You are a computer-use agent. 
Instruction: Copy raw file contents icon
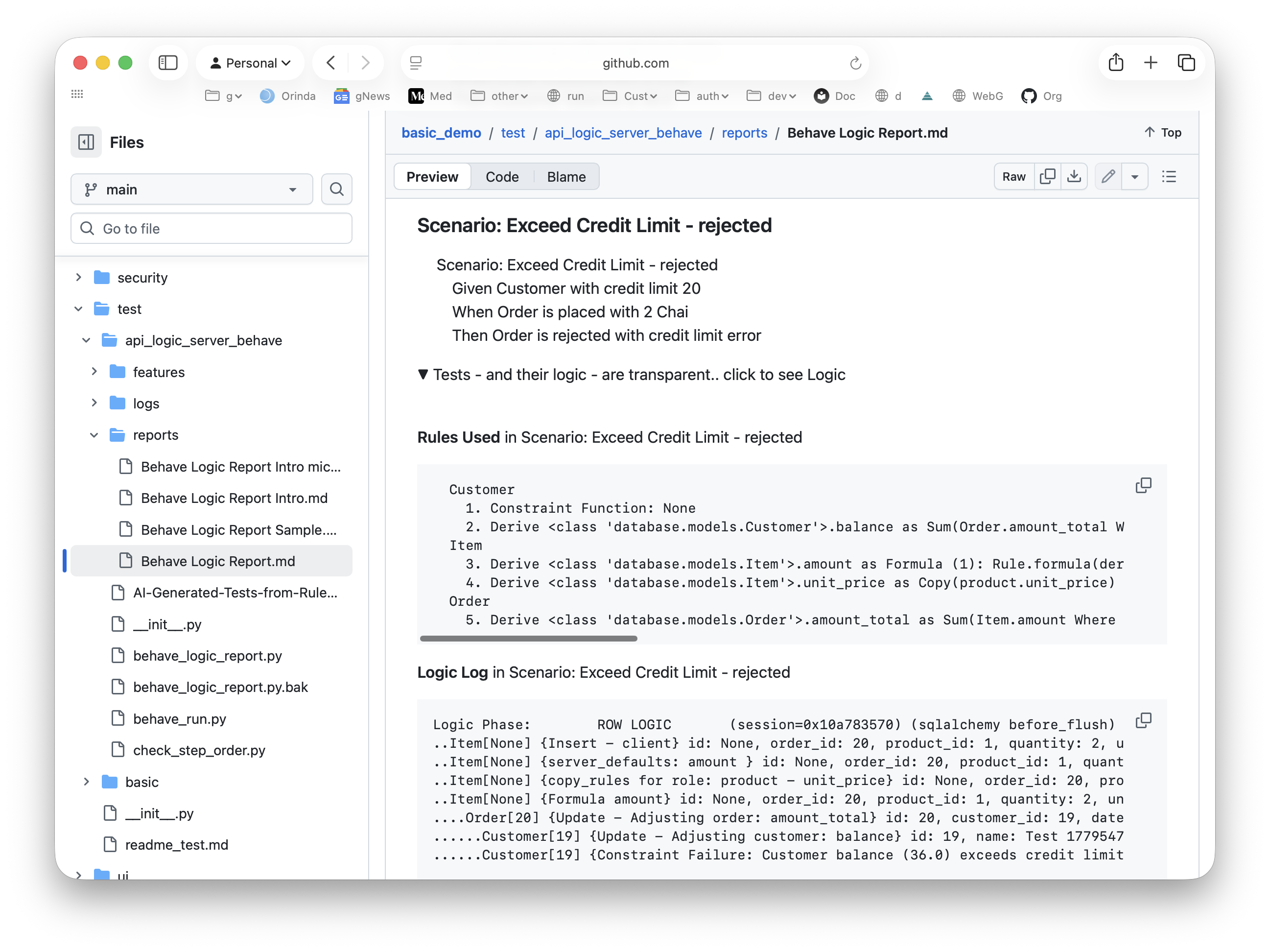[x=1047, y=176]
